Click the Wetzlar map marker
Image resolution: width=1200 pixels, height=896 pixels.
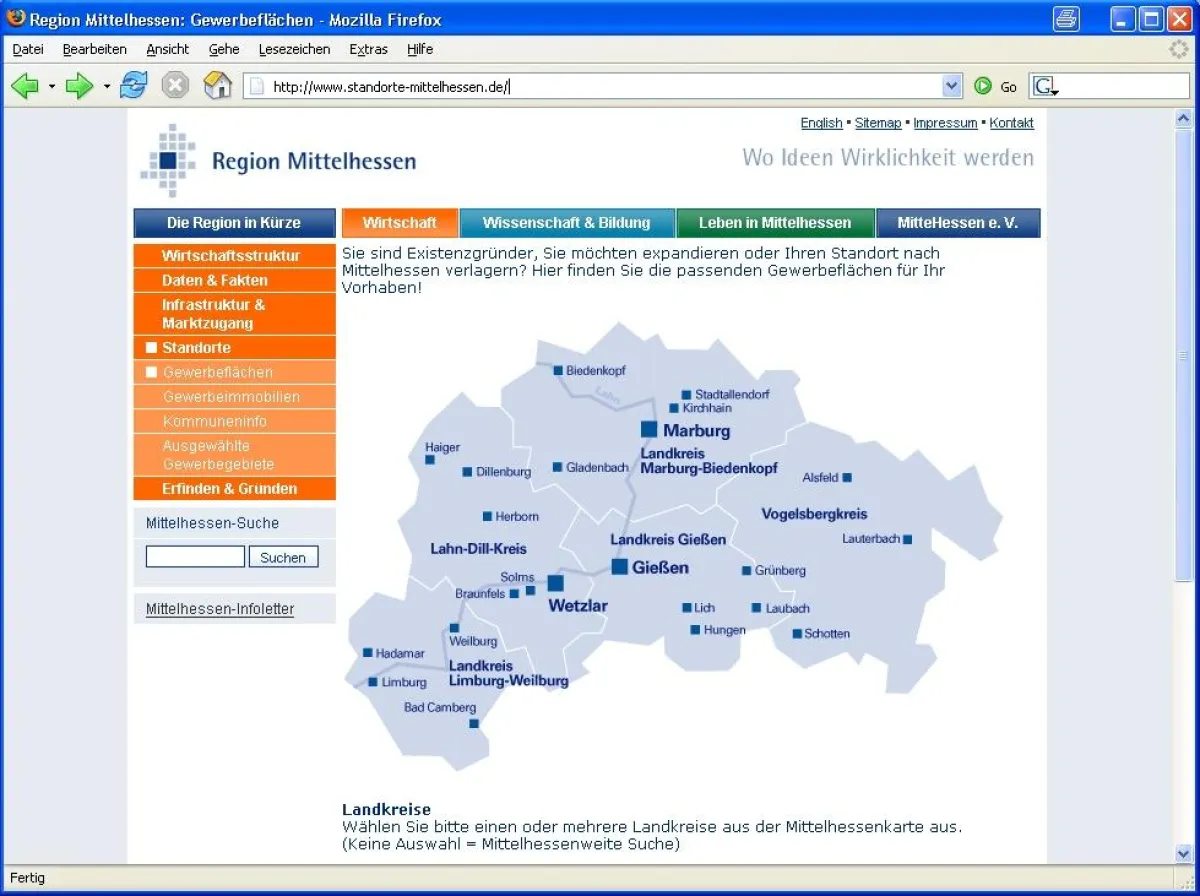click(x=555, y=582)
